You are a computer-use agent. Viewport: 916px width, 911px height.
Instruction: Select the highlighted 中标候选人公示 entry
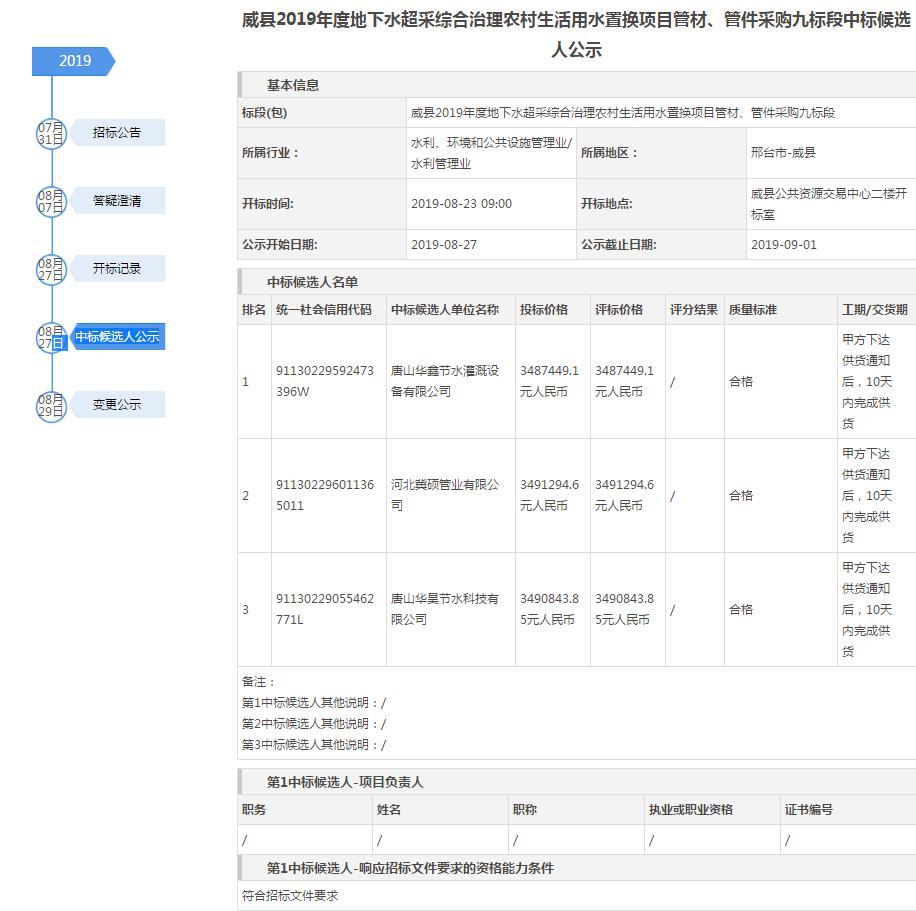tap(117, 337)
